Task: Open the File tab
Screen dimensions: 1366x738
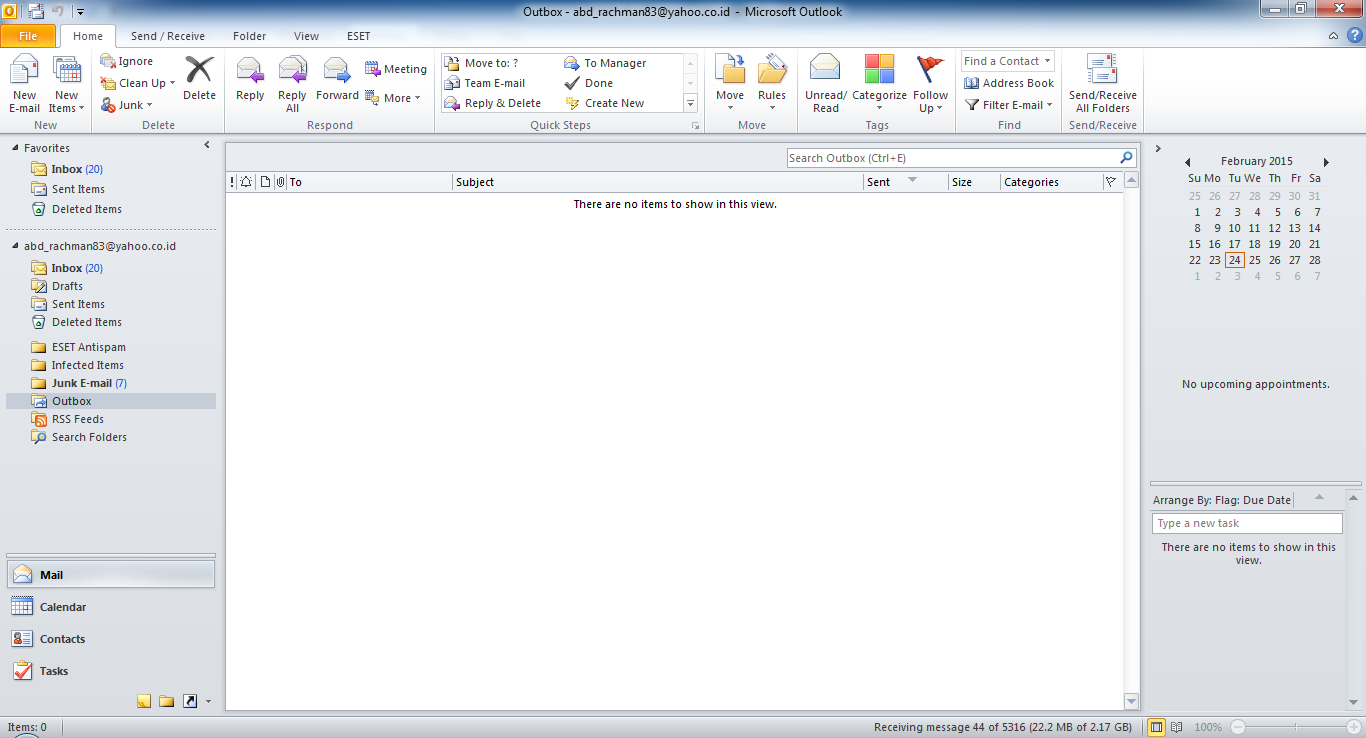Action: [x=28, y=36]
